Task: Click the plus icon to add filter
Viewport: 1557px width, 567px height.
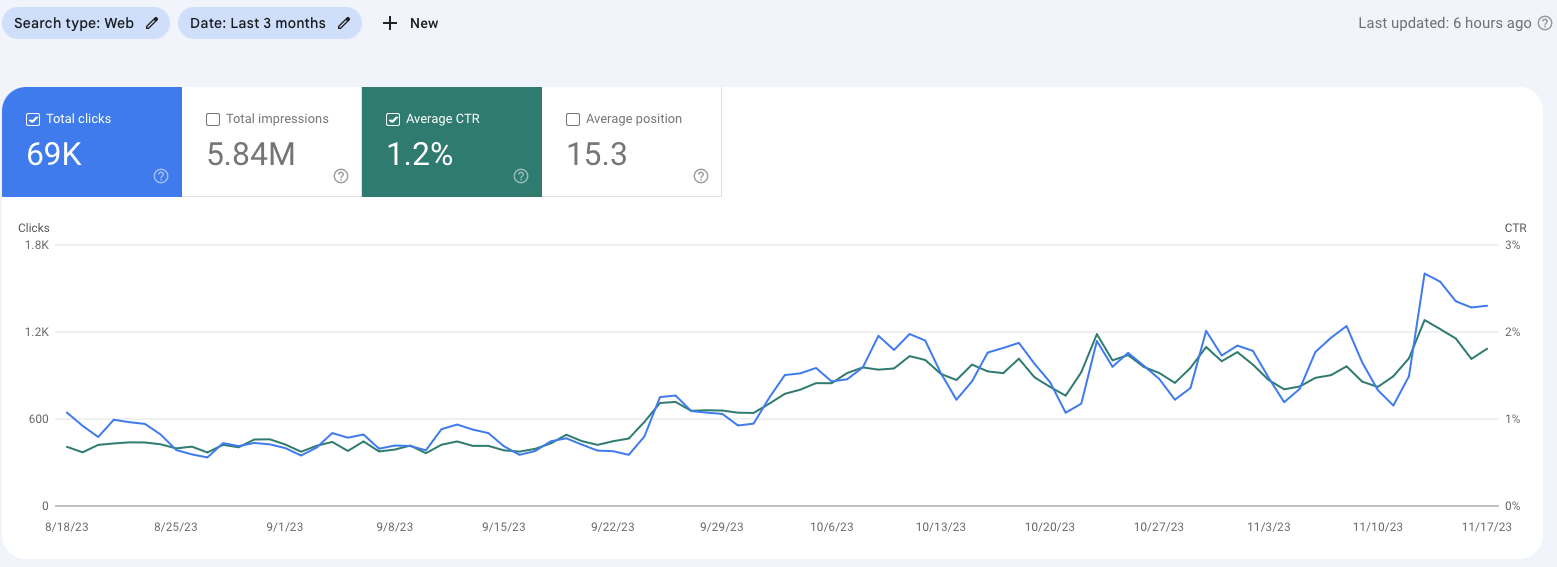Action: click(390, 23)
